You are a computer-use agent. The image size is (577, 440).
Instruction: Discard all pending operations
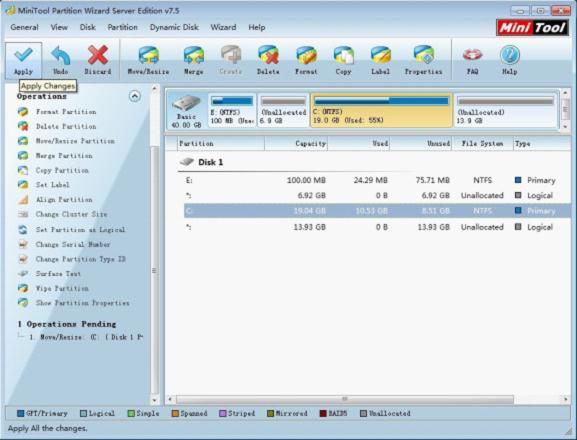[98, 61]
